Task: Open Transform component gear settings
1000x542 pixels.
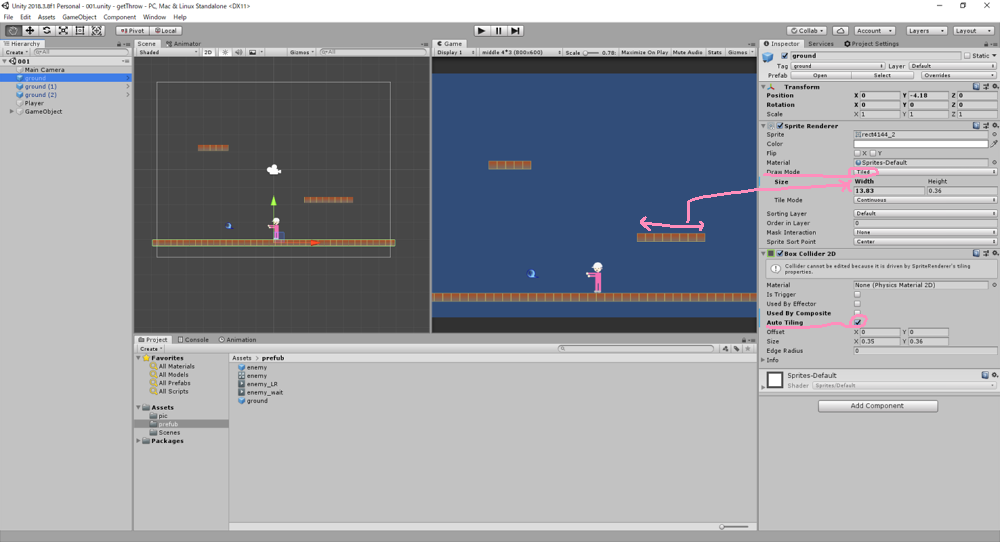Action: click(x=994, y=87)
